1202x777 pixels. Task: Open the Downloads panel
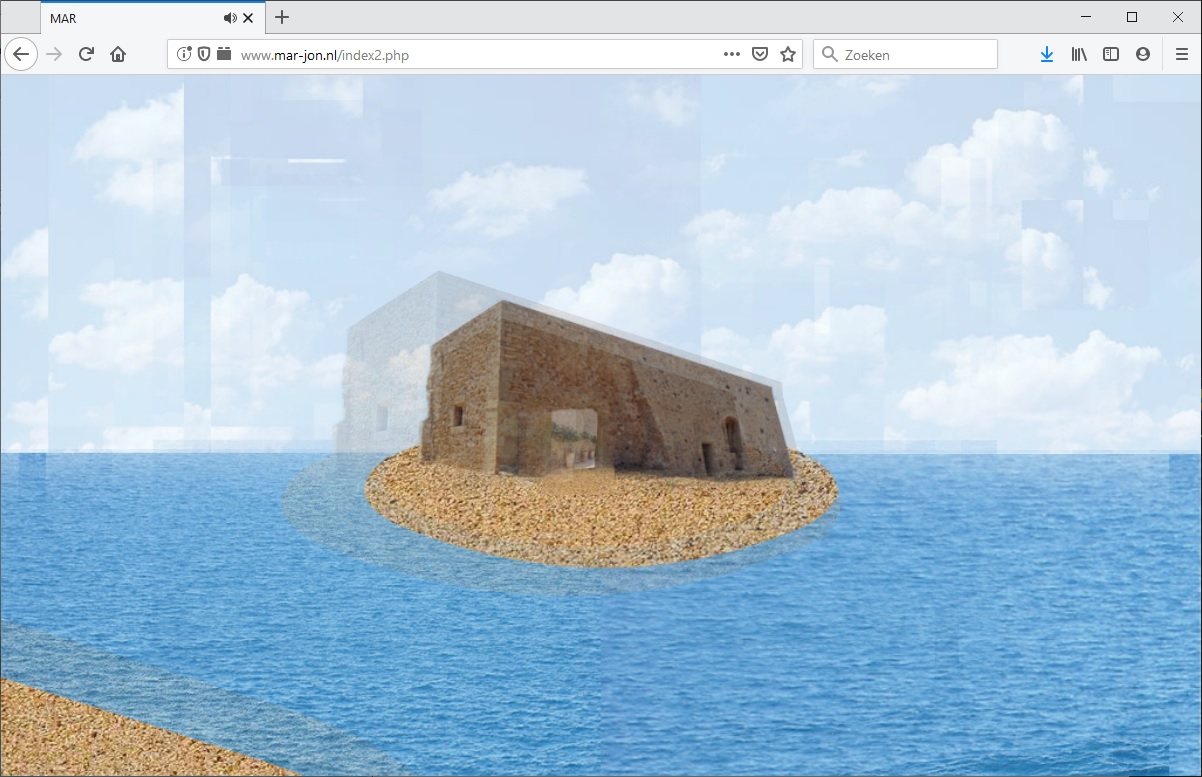point(1046,54)
